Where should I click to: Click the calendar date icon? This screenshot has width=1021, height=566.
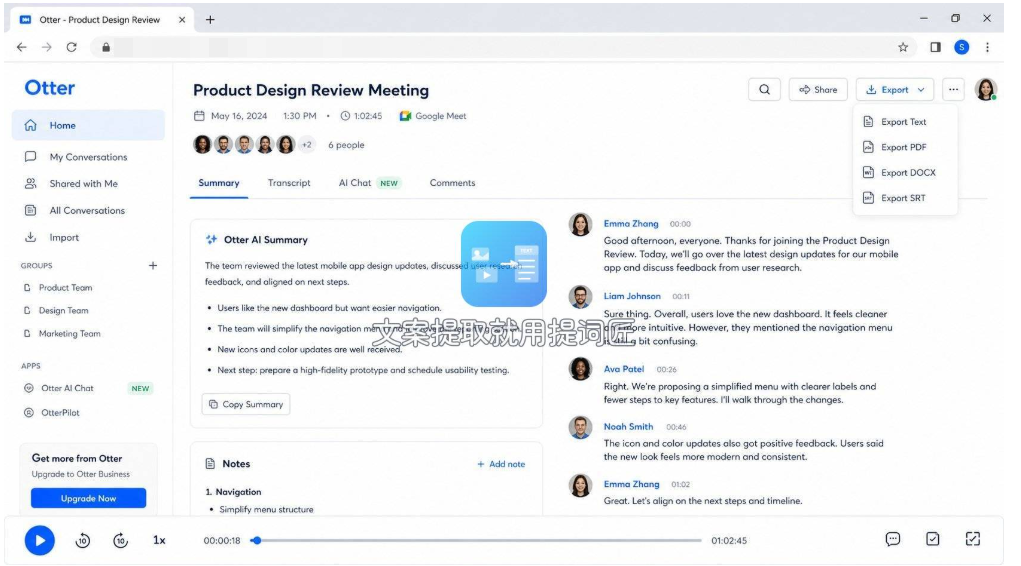click(x=199, y=116)
